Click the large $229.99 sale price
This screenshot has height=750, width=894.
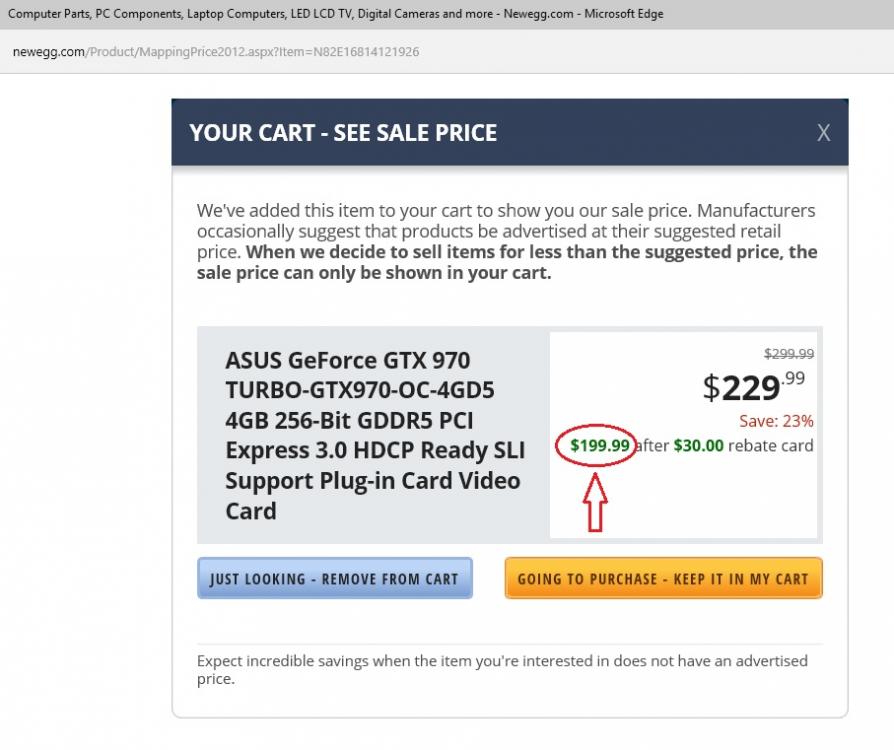click(x=753, y=387)
